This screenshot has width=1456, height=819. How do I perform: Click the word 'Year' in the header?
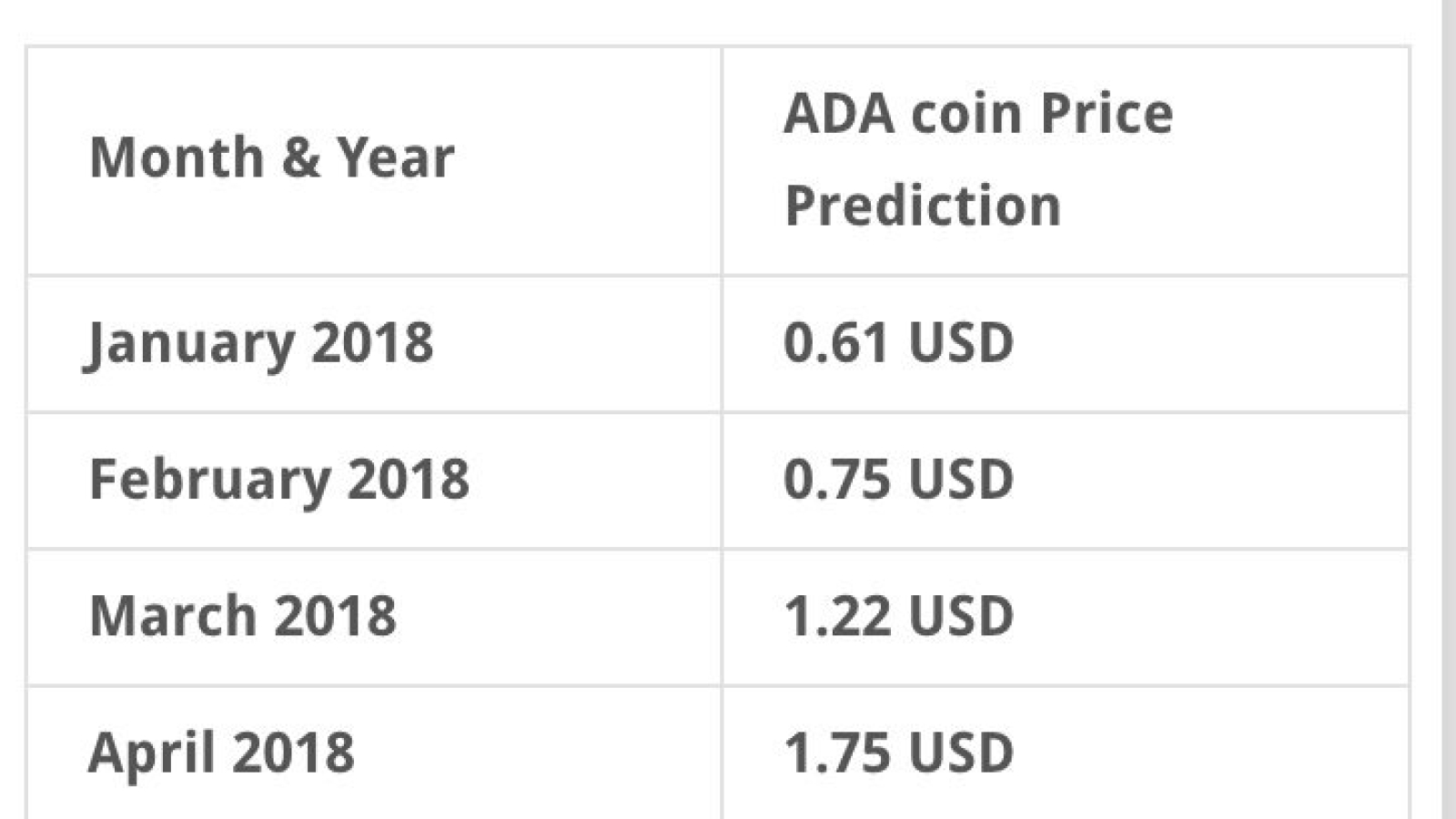pyautogui.click(x=396, y=157)
